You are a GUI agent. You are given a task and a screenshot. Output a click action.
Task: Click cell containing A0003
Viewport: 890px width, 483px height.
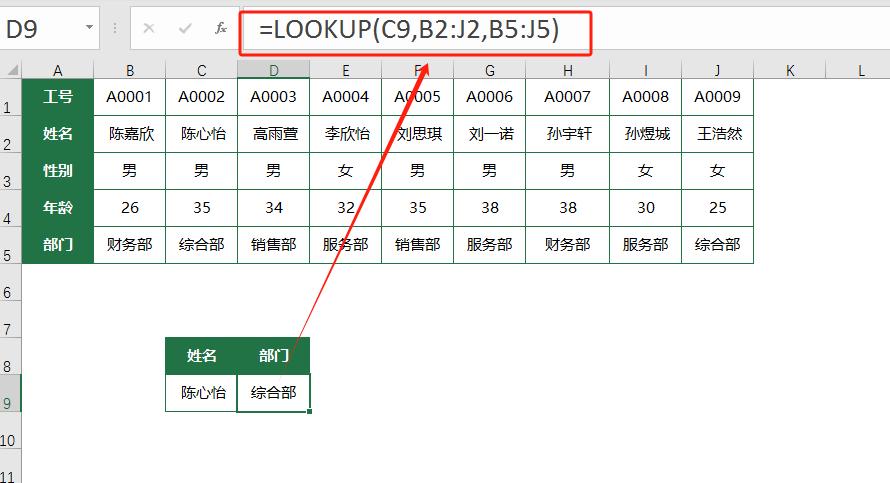(274, 97)
